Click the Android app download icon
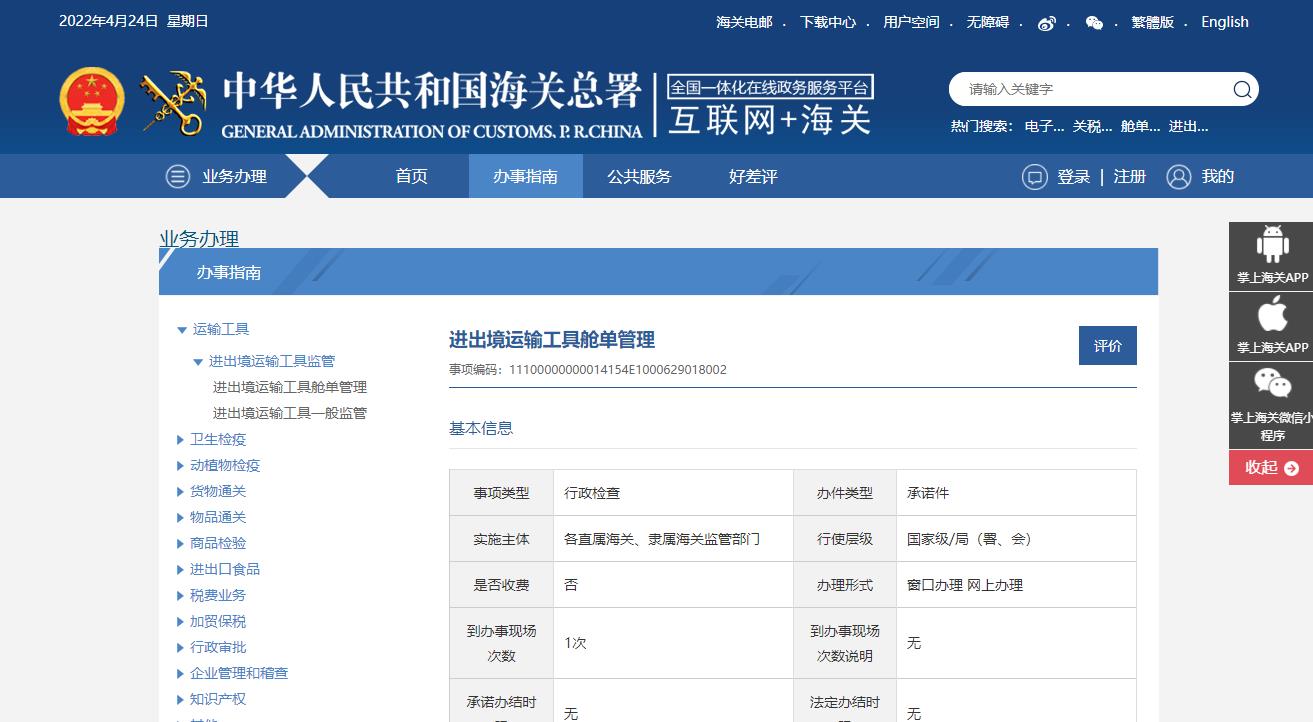The image size is (1313, 722). click(x=1271, y=245)
